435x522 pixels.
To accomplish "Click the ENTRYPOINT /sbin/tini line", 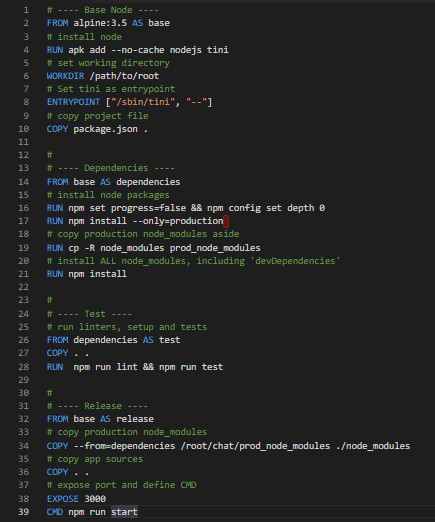I will pyautogui.click(x=129, y=102).
